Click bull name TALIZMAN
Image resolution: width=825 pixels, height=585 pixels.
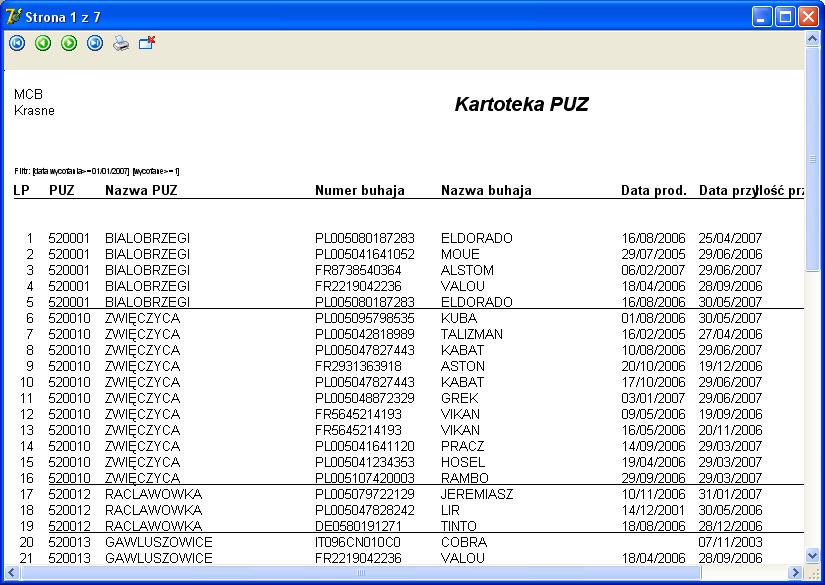click(472, 334)
